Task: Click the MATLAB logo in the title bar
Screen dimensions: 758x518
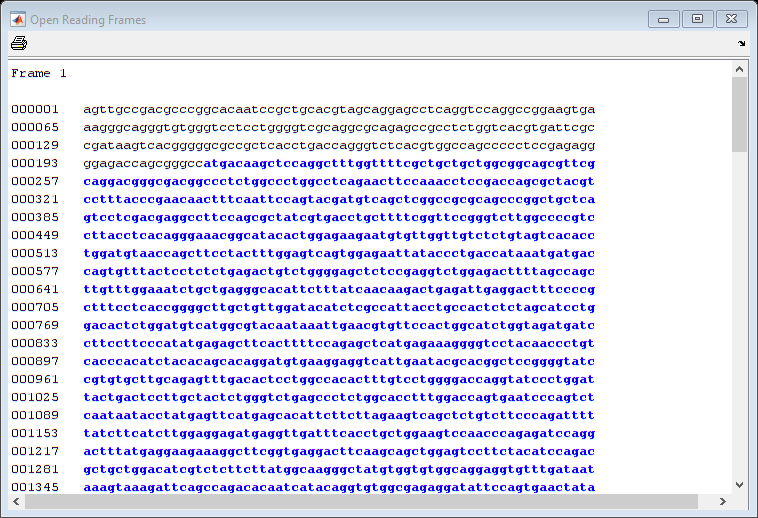Action: 18,19
